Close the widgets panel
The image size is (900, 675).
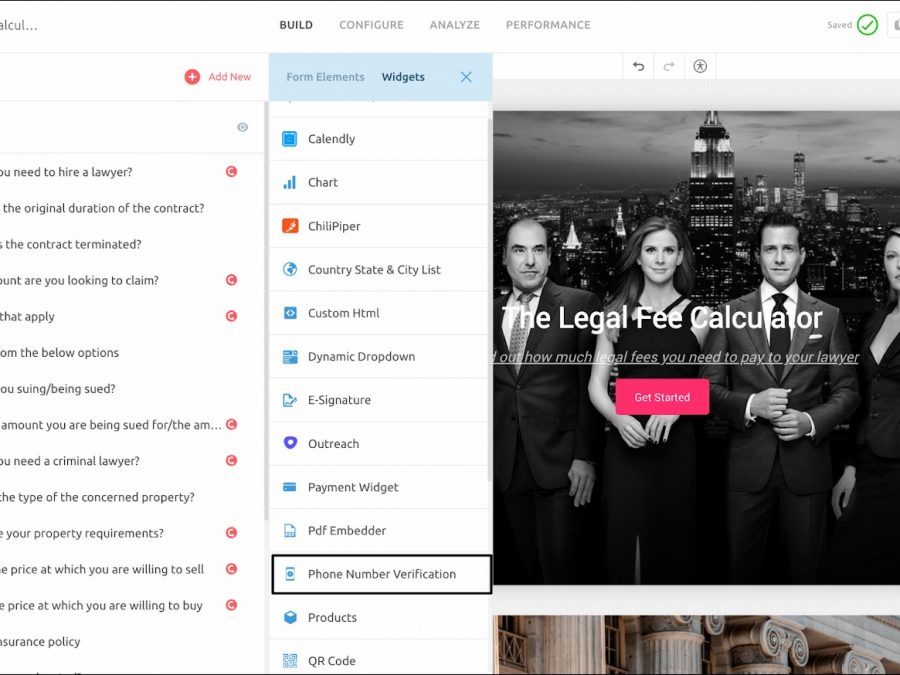pyautogui.click(x=466, y=77)
